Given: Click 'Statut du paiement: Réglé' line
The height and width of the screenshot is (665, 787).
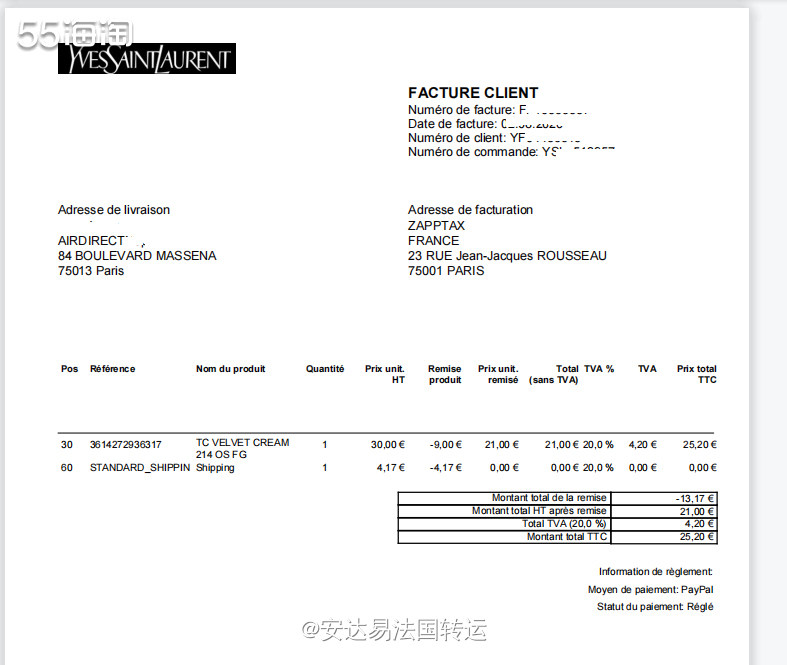Looking at the screenshot, I should [655, 607].
